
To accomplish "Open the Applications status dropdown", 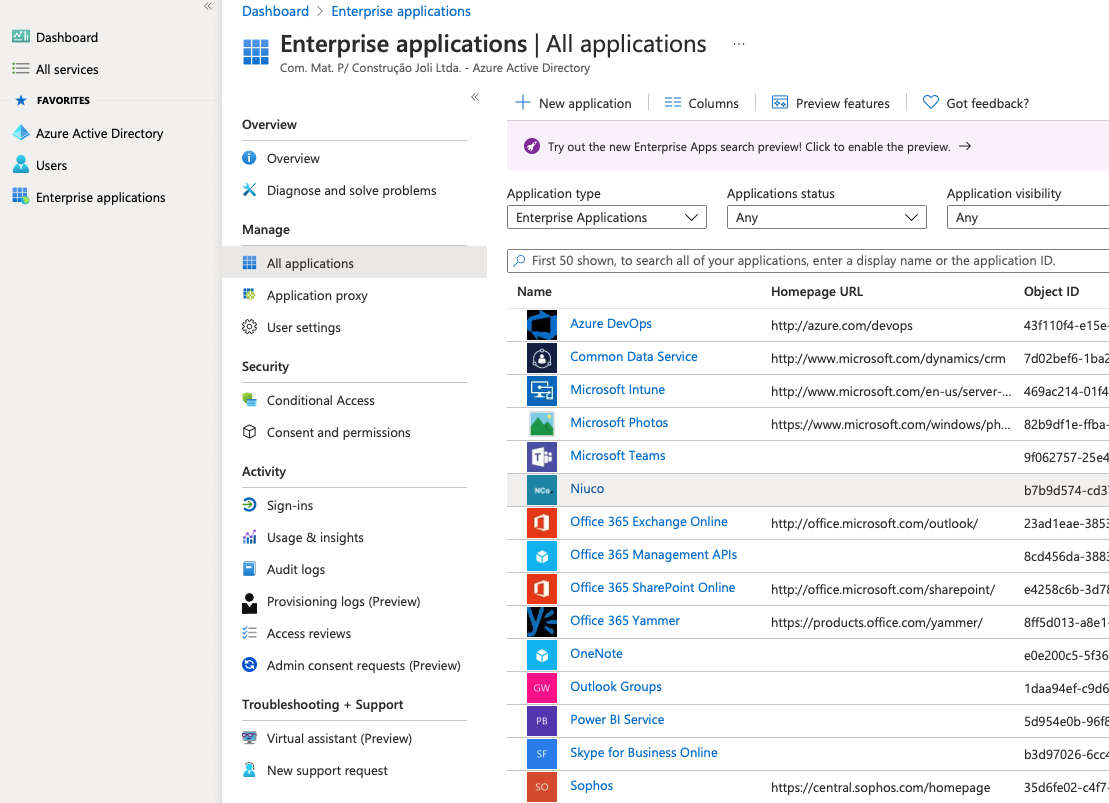I will 827,217.
